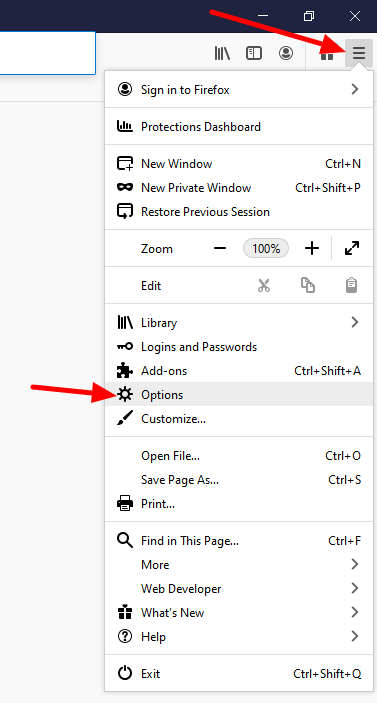Expand the Web Developer submenu

click(x=239, y=589)
